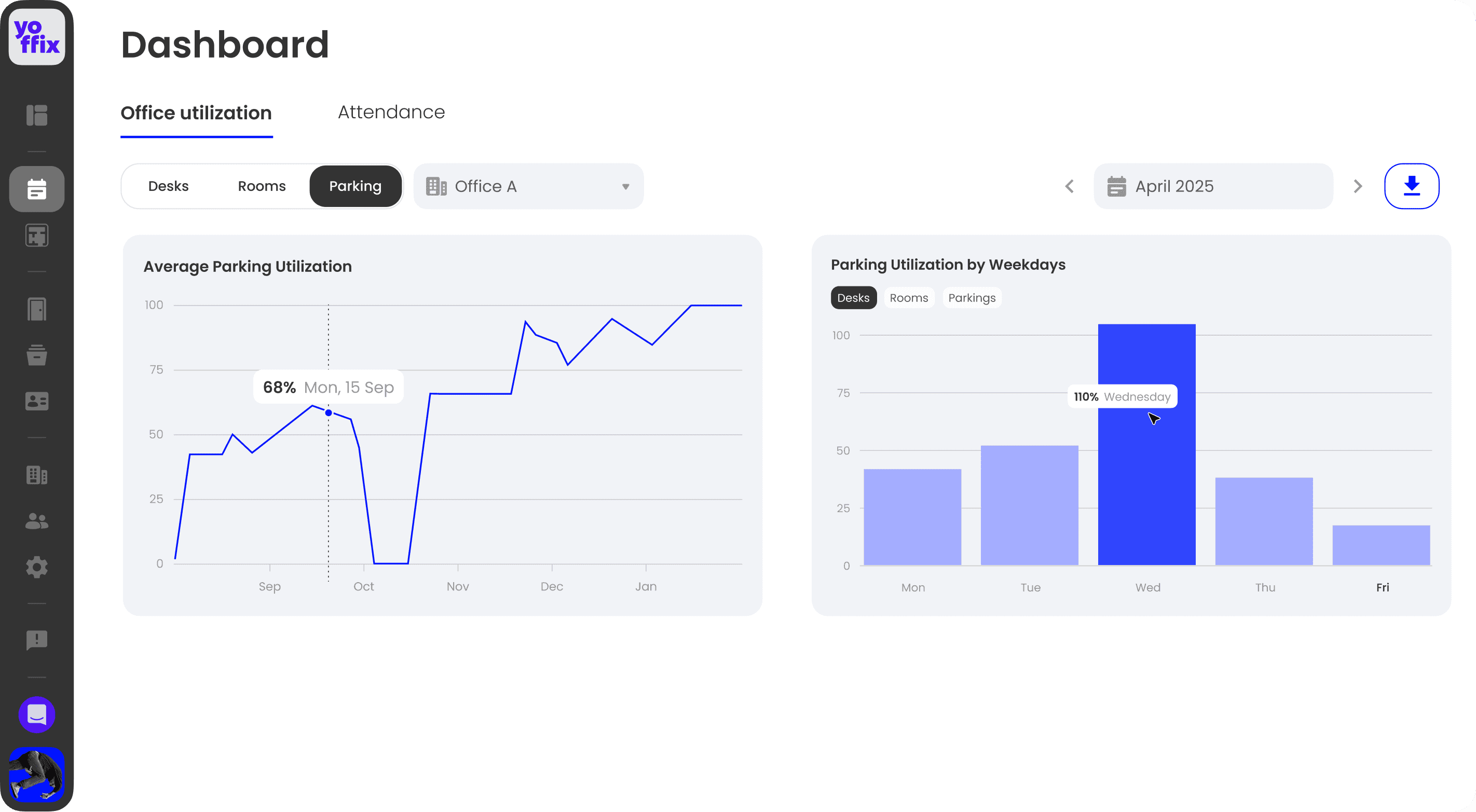Enable the Parkings filter in weekday chart
The image size is (1476, 812).
click(972, 298)
